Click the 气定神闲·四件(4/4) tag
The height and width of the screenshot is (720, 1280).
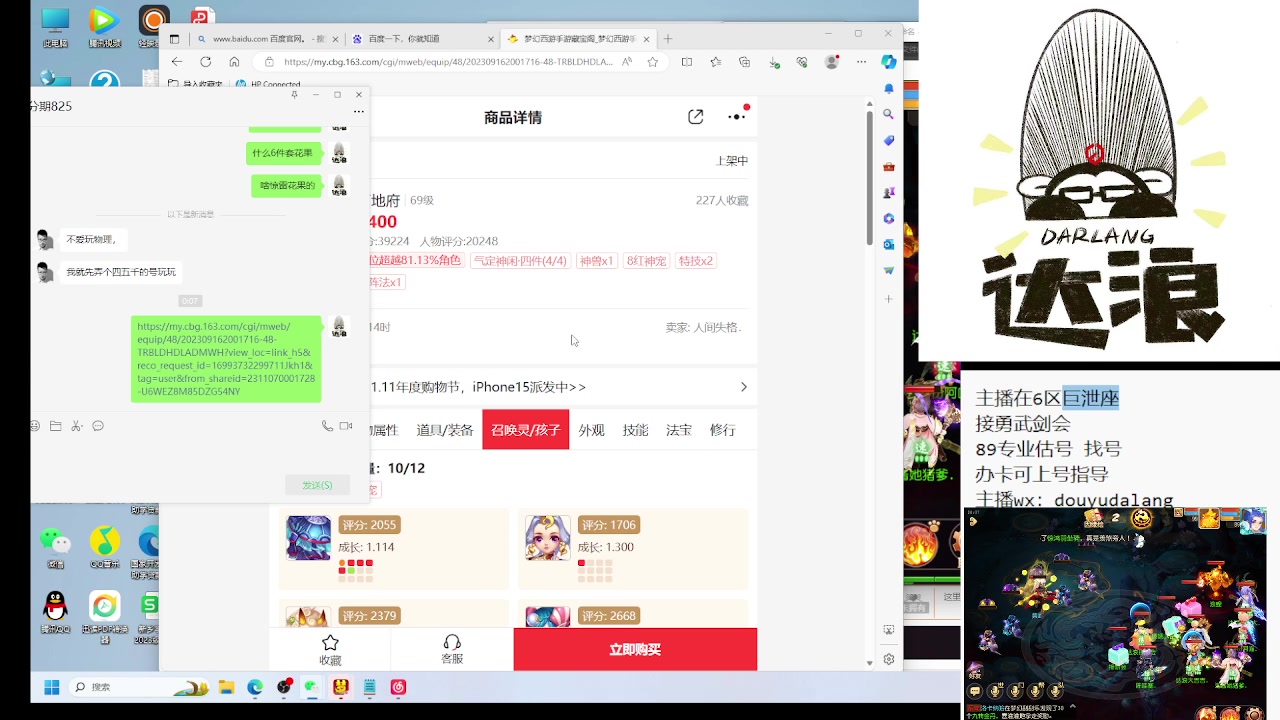click(520, 261)
